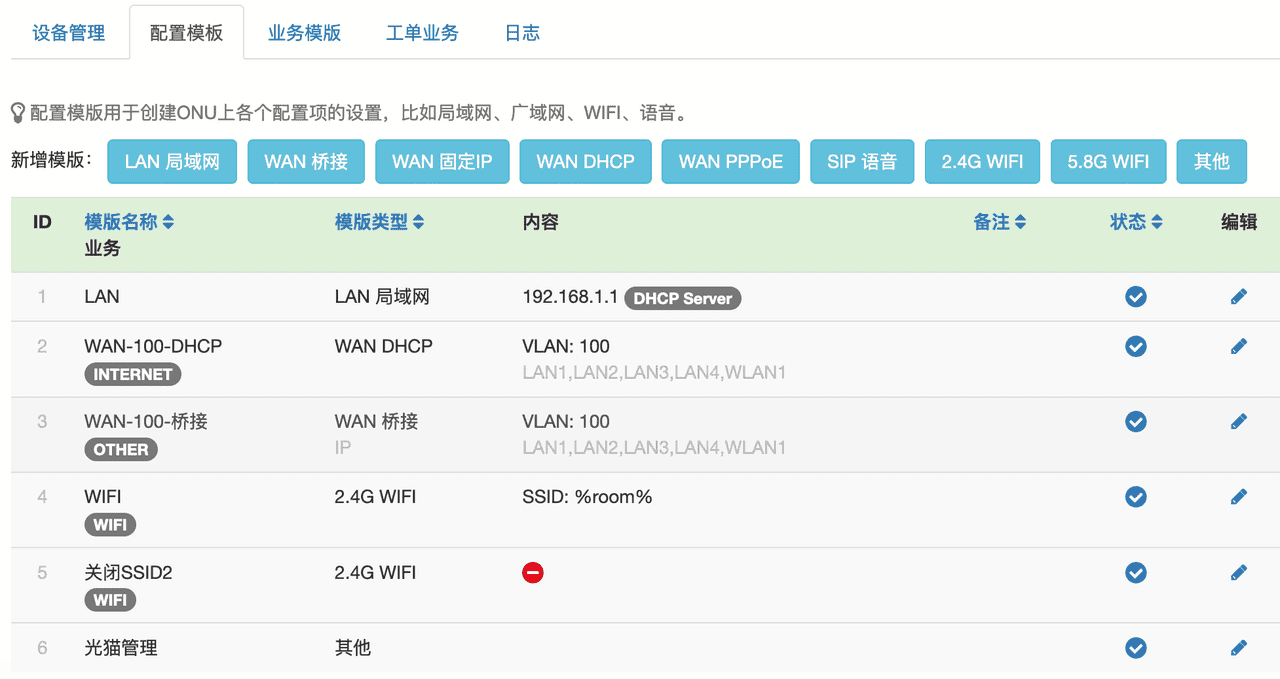Sort table by 模版名称 column
Screen dimensions: 1280x679
[x=129, y=222]
